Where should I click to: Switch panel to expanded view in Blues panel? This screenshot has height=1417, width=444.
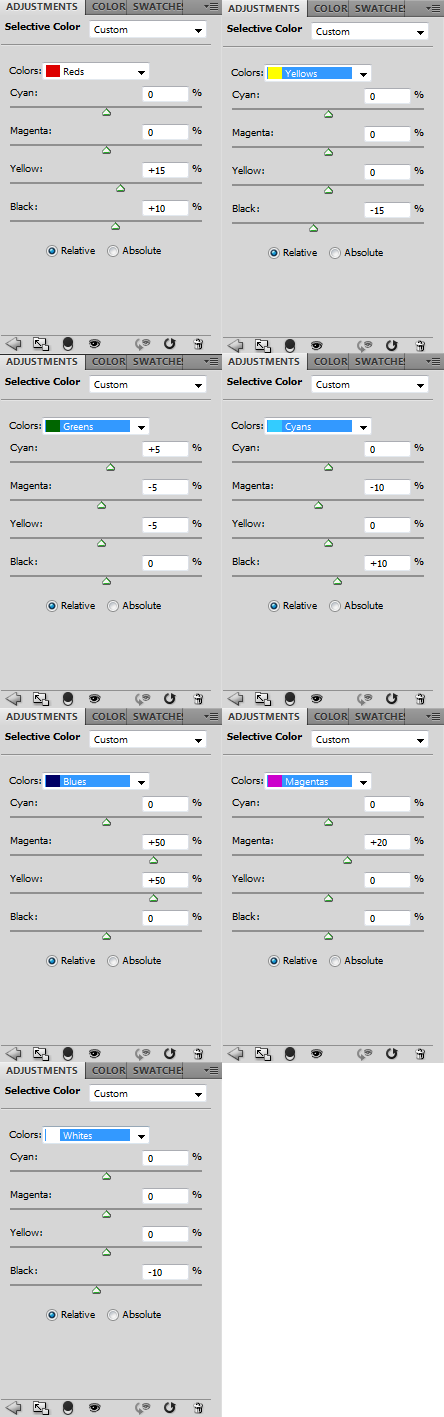point(41,1053)
